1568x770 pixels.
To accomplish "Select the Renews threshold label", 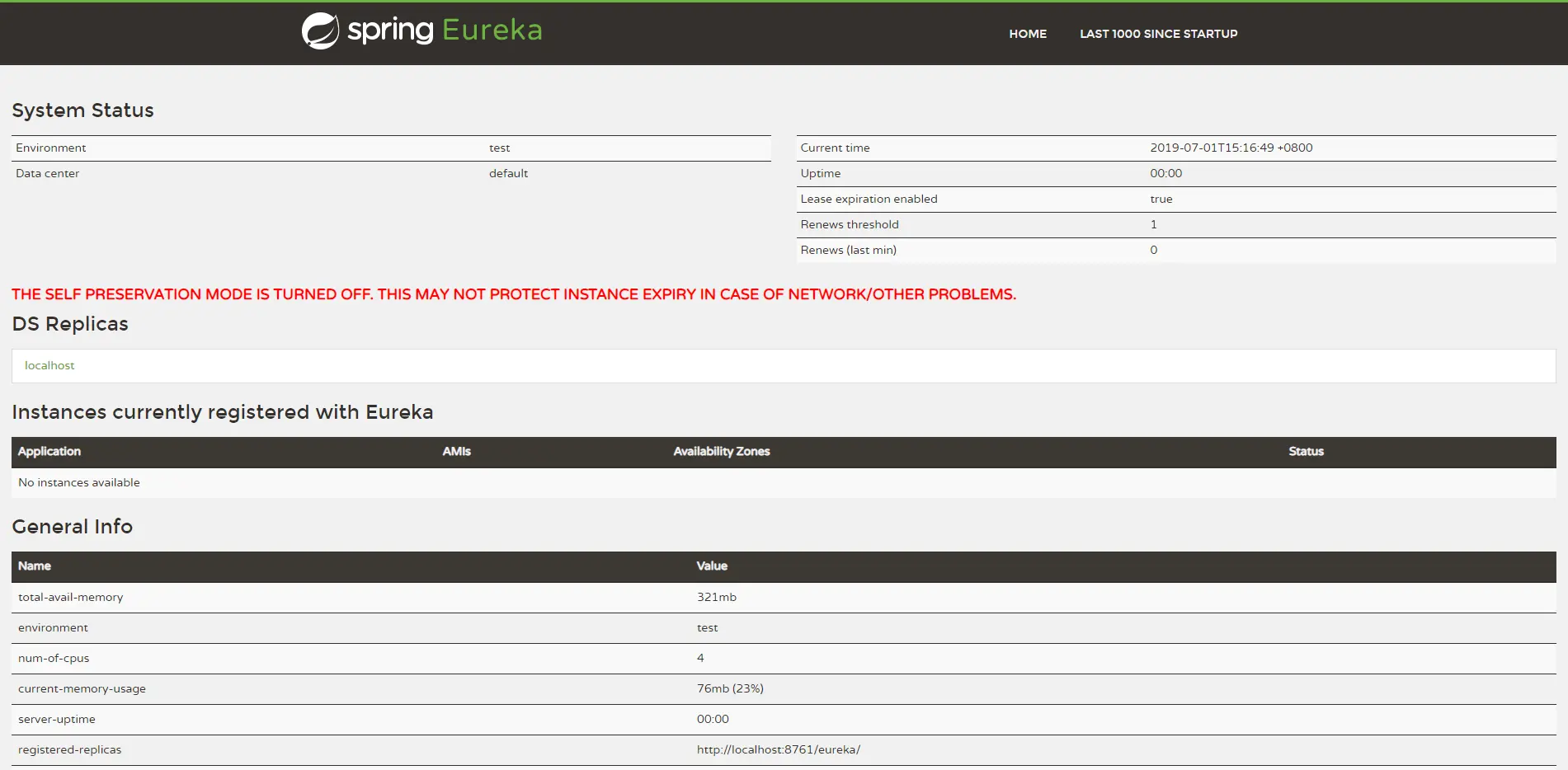I will click(x=850, y=224).
